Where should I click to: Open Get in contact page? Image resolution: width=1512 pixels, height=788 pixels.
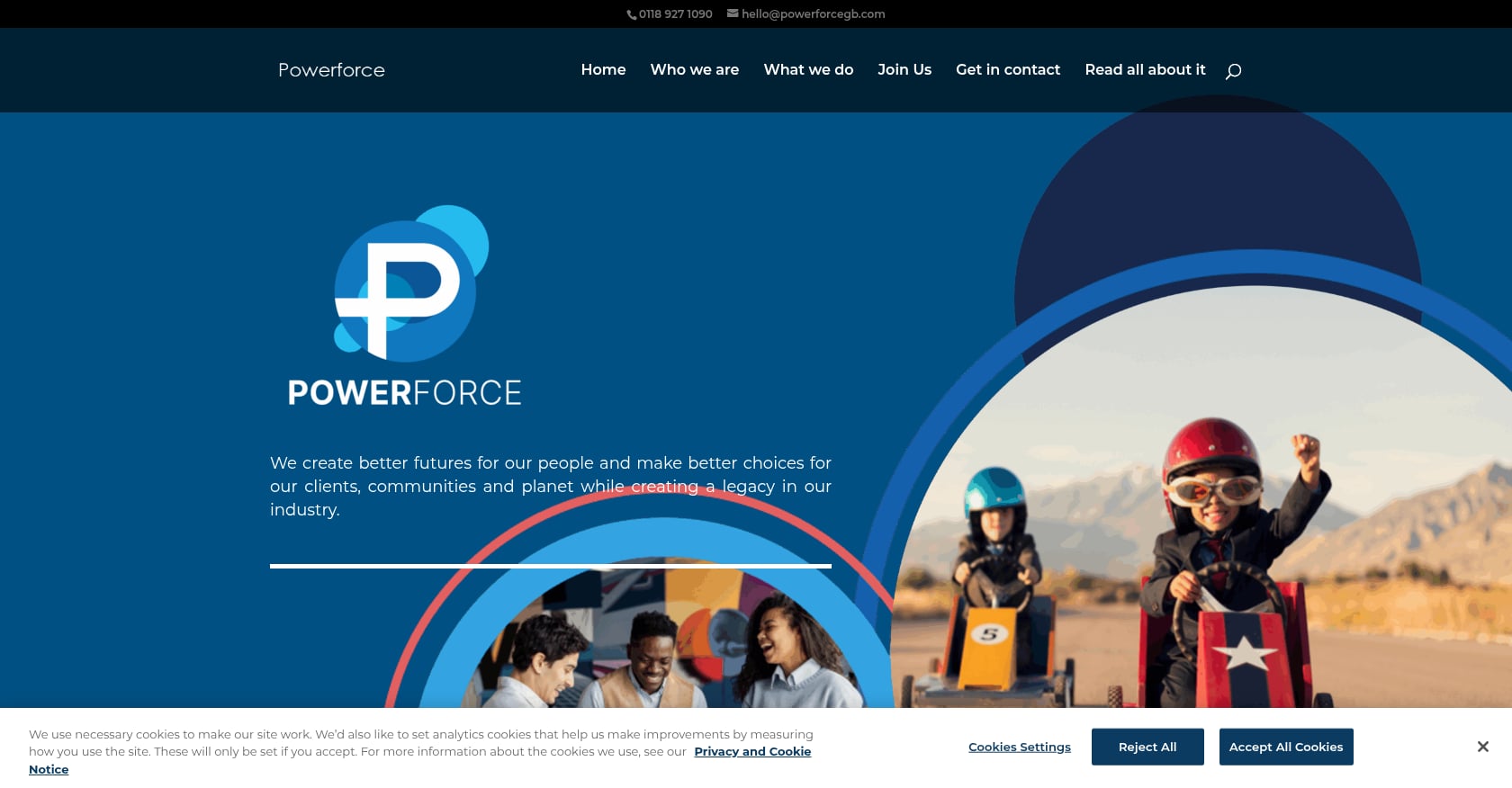(1008, 69)
